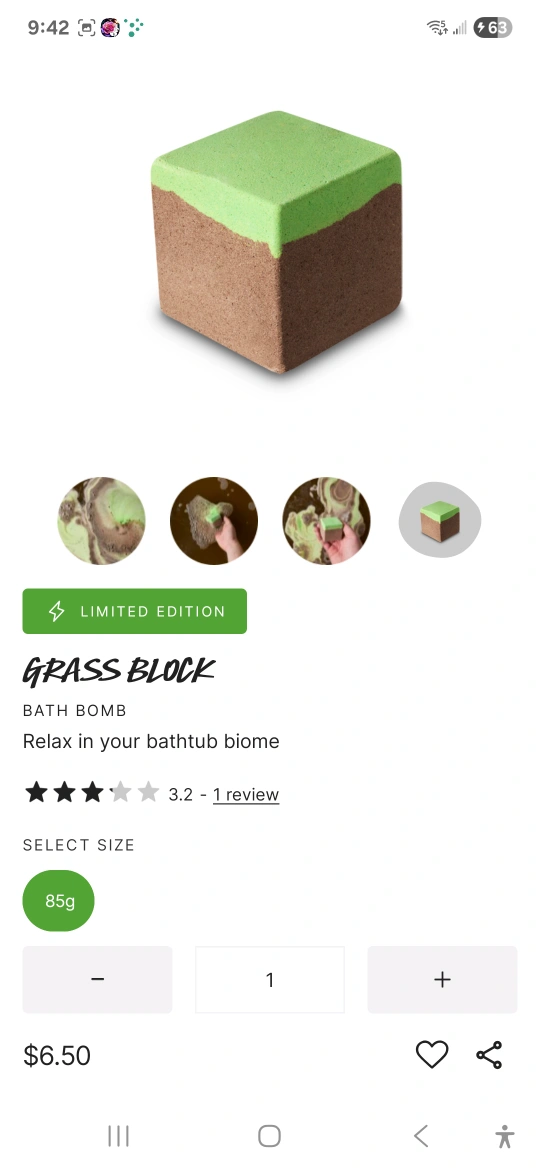The image size is (540, 1170).
Task: Tap the Wi-Fi status icon
Action: [x=437, y=28]
